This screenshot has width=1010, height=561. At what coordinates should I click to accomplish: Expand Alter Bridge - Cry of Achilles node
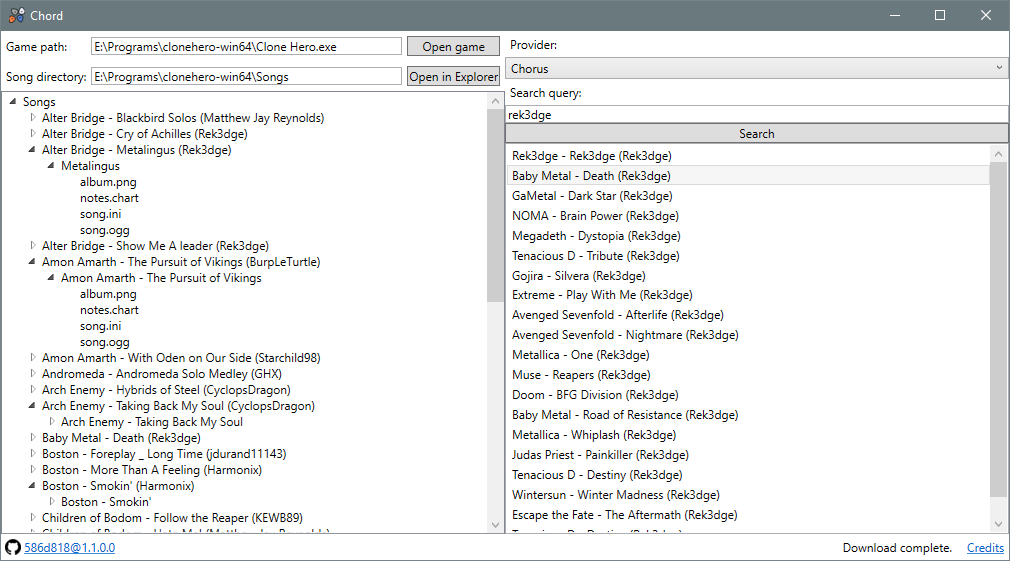(32, 133)
